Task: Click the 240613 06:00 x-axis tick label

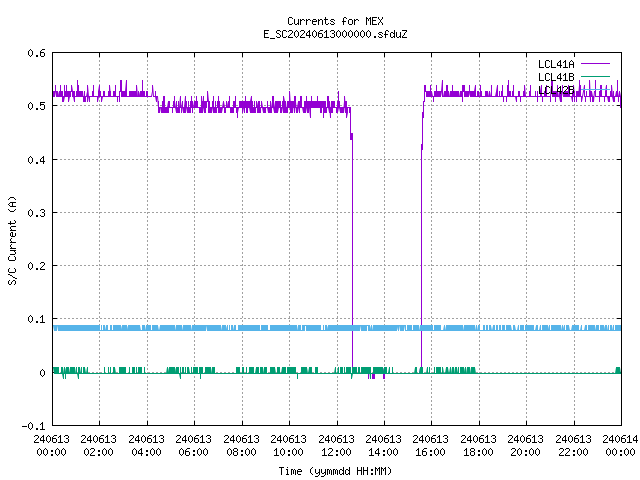Action: (x=193, y=445)
